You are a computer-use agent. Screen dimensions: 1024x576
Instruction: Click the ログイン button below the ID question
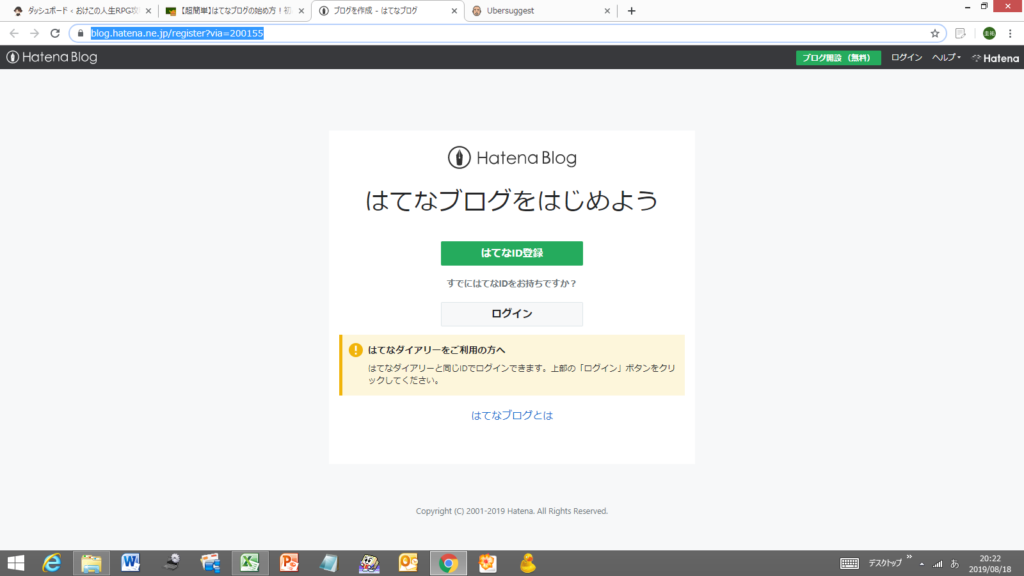coord(512,314)
